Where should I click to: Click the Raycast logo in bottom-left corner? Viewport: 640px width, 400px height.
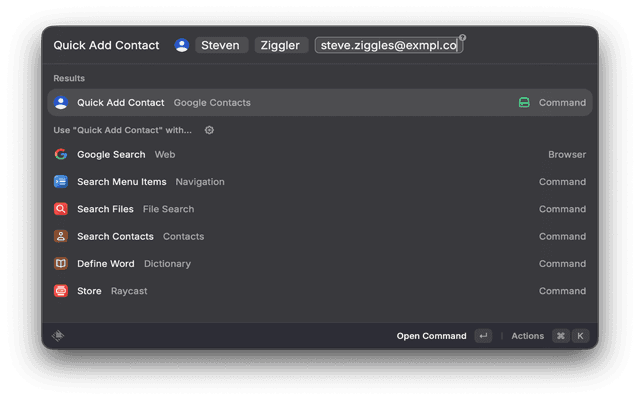coord(58,336)
